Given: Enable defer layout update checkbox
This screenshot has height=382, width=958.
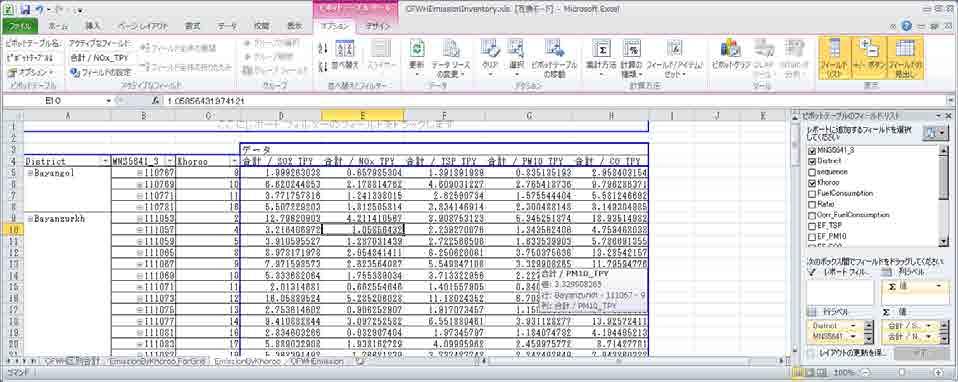Looking at the screenshot, I should (811, 353).
